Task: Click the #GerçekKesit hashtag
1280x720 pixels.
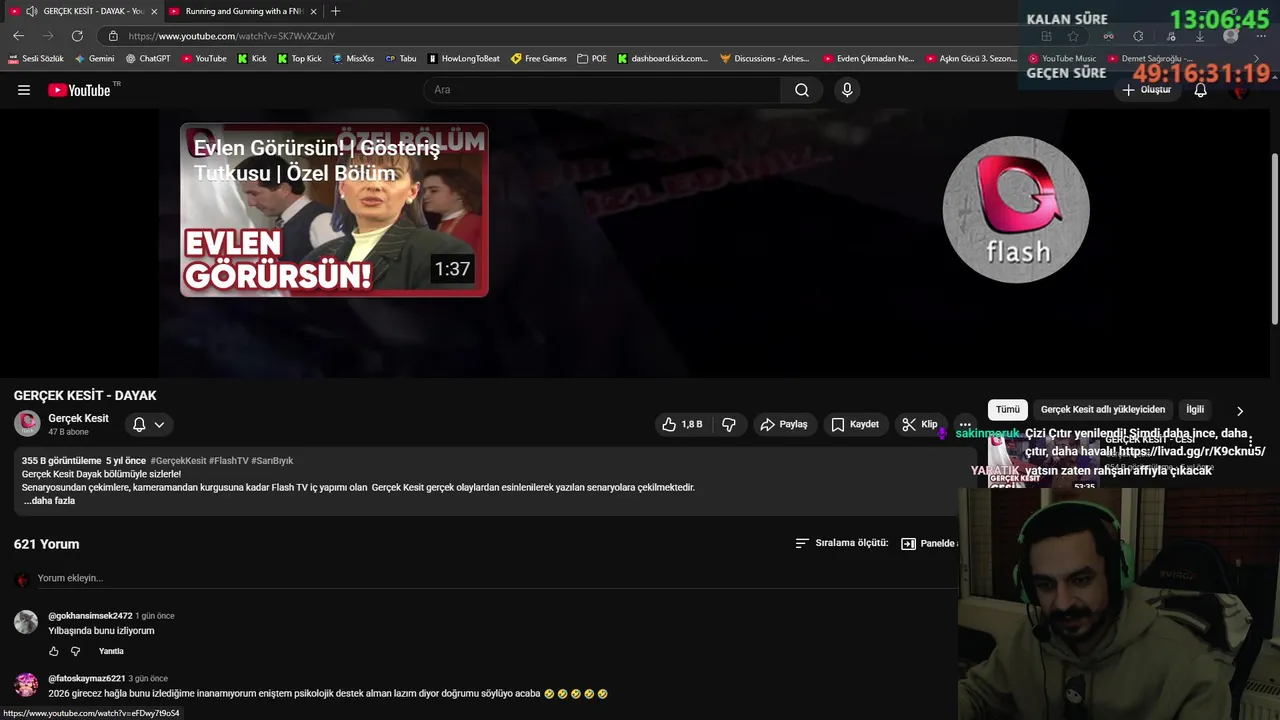Action: pos(178,461)
